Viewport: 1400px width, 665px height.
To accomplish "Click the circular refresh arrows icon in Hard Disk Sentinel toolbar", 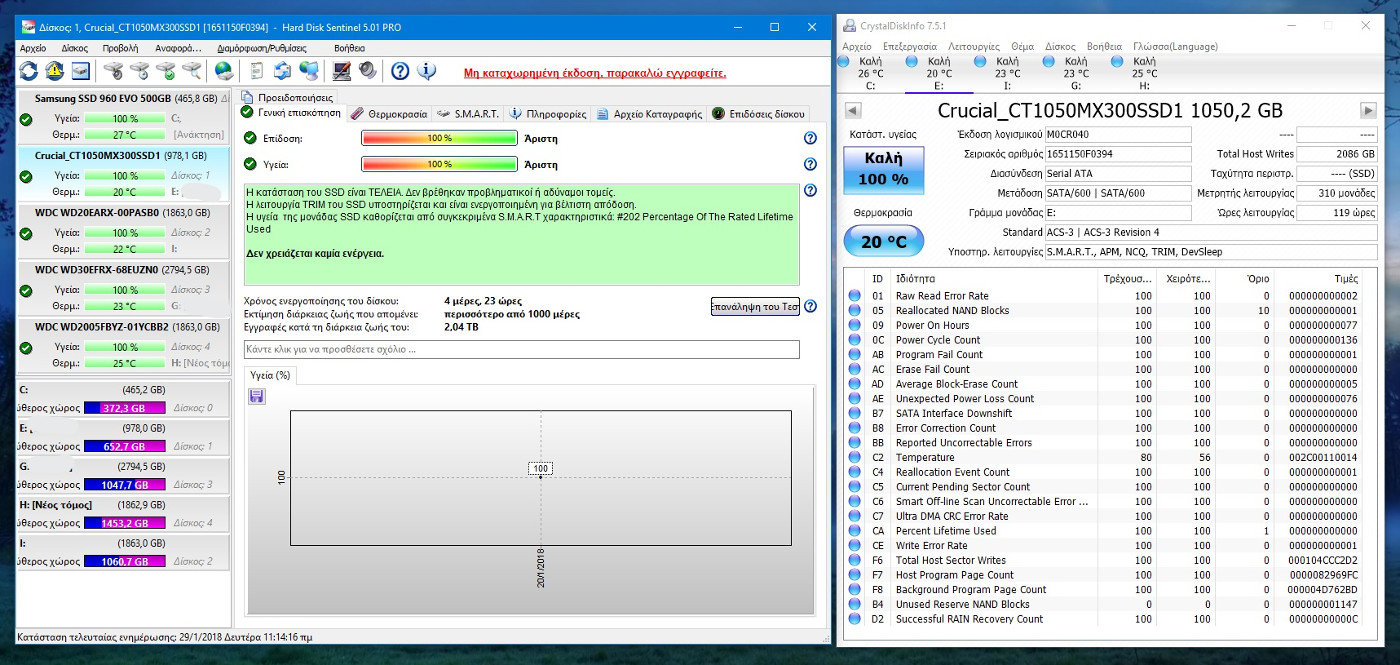I will pyautogui.click(x=28, y=71).
